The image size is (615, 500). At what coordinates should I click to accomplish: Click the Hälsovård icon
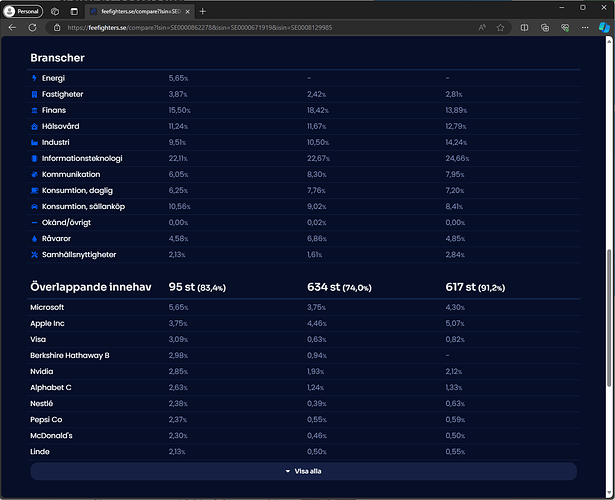(x=35, y=126)
